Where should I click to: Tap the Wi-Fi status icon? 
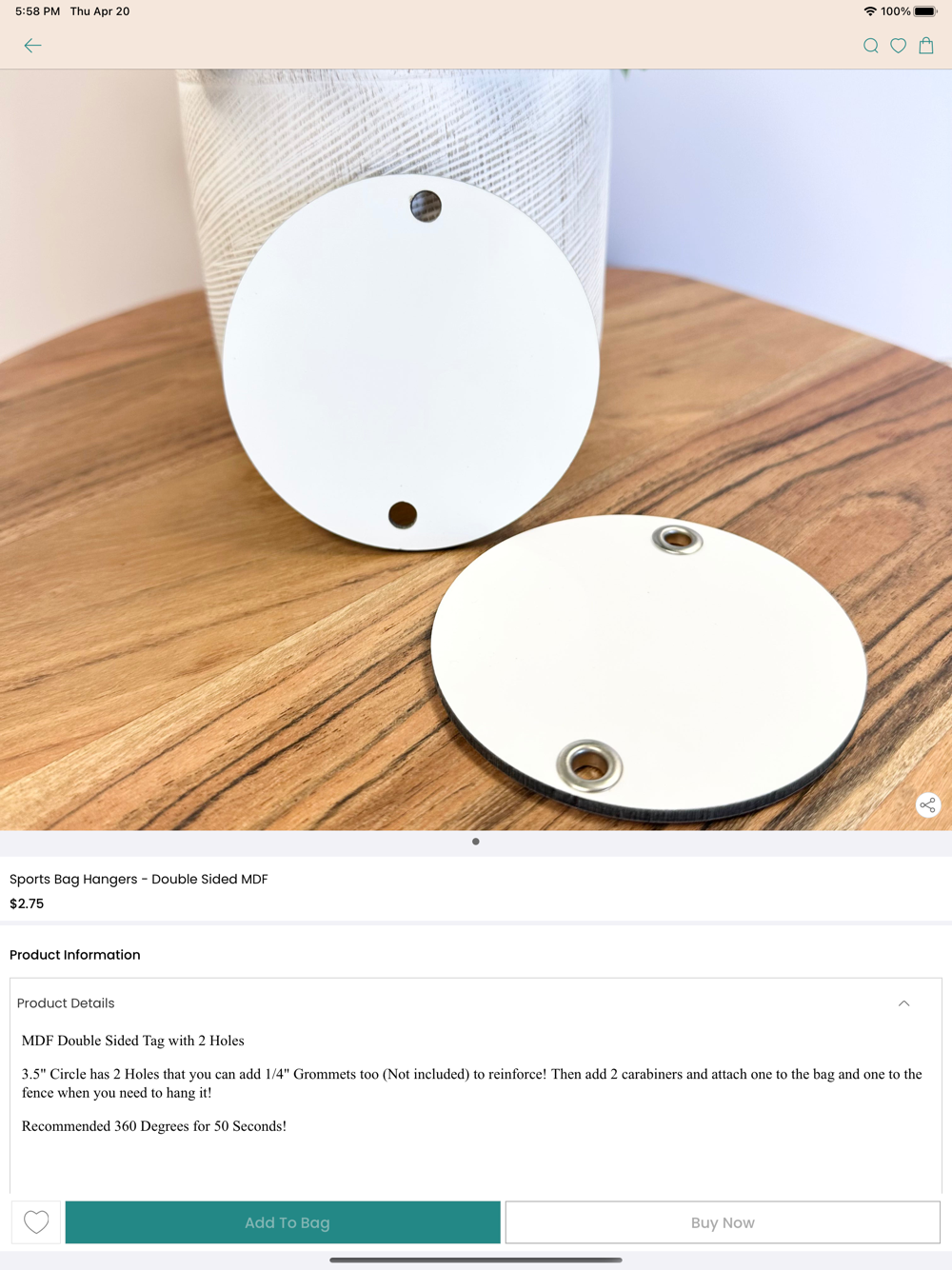click(x=870, y=11)
